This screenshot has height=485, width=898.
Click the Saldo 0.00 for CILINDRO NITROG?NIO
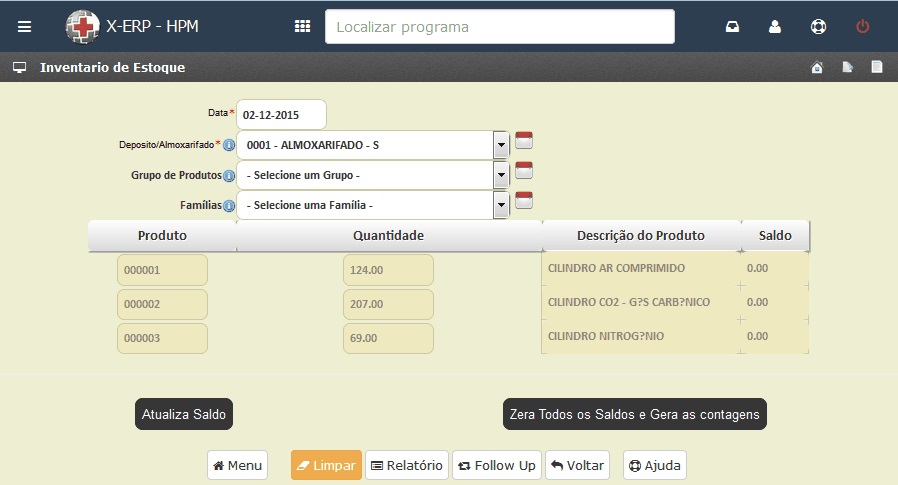click(774, 336)
